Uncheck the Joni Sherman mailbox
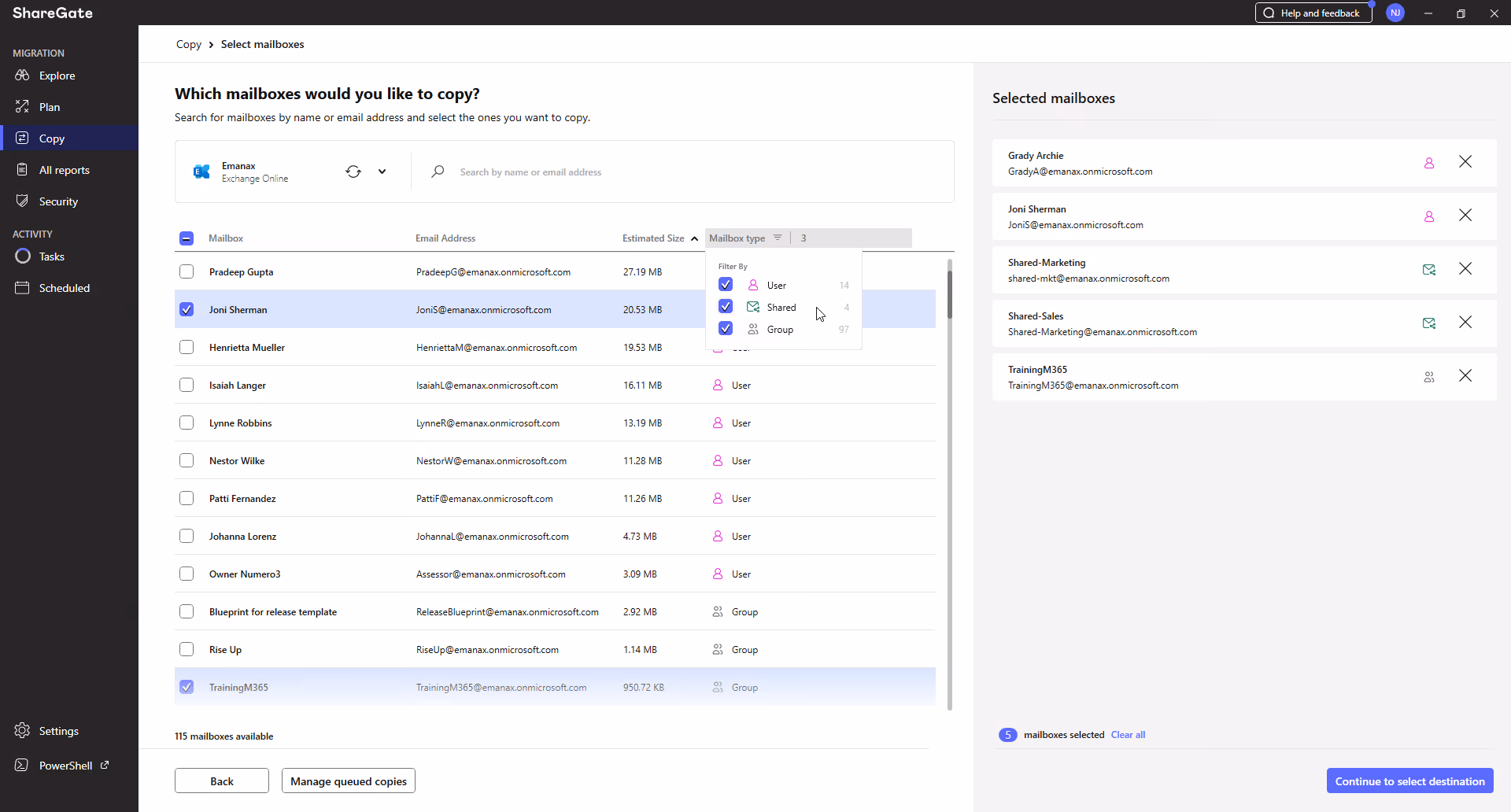 (187, 309)
